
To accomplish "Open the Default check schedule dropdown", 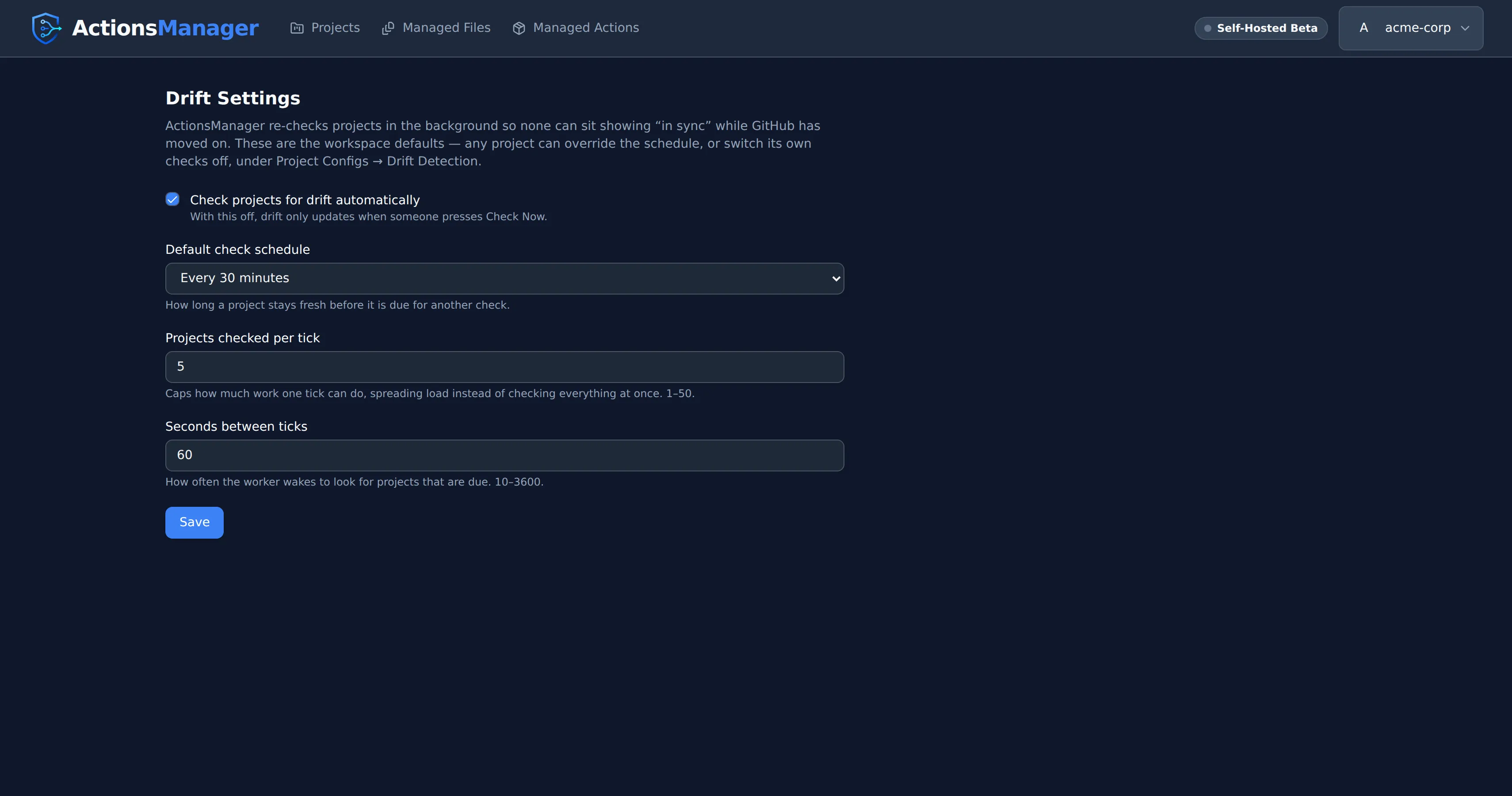I will coord(505,278).
